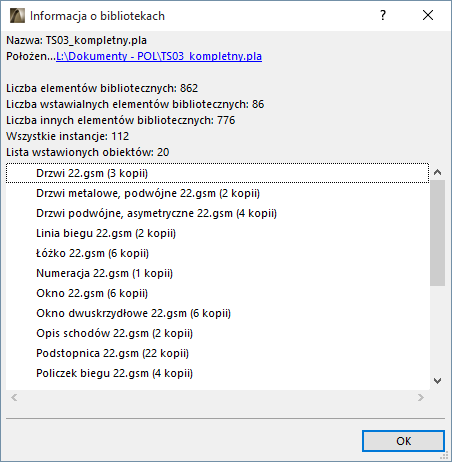Click the list scroll down arrow
Viewport: 452px width, 462px height.
click(437, 381)
